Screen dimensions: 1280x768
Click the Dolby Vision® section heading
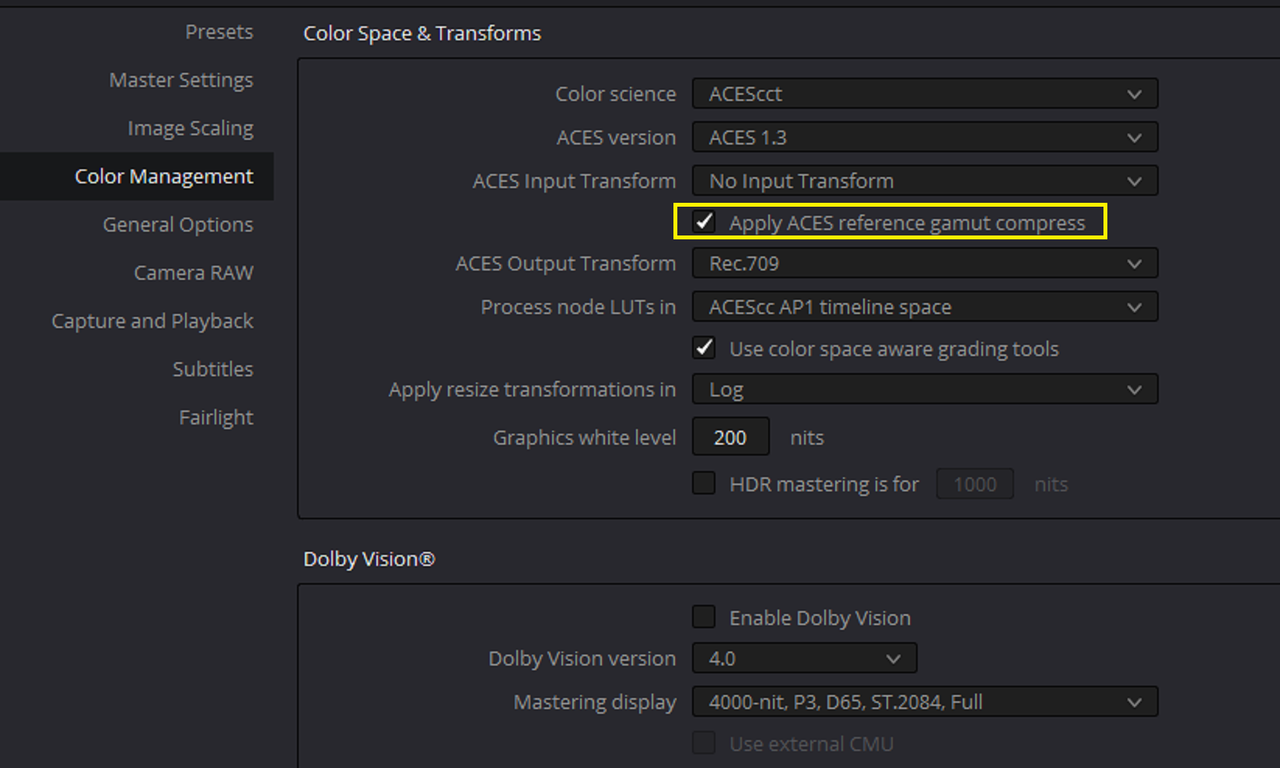point(369,559)
